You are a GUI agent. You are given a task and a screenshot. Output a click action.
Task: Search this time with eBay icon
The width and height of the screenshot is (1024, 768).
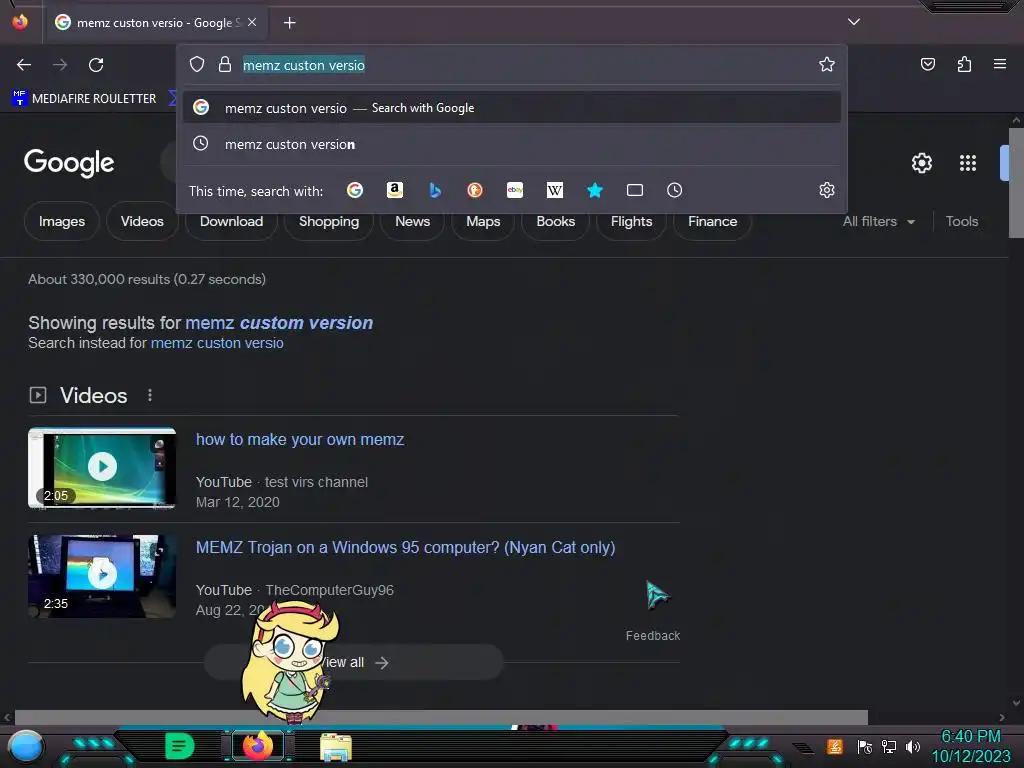tap(515, 190)
